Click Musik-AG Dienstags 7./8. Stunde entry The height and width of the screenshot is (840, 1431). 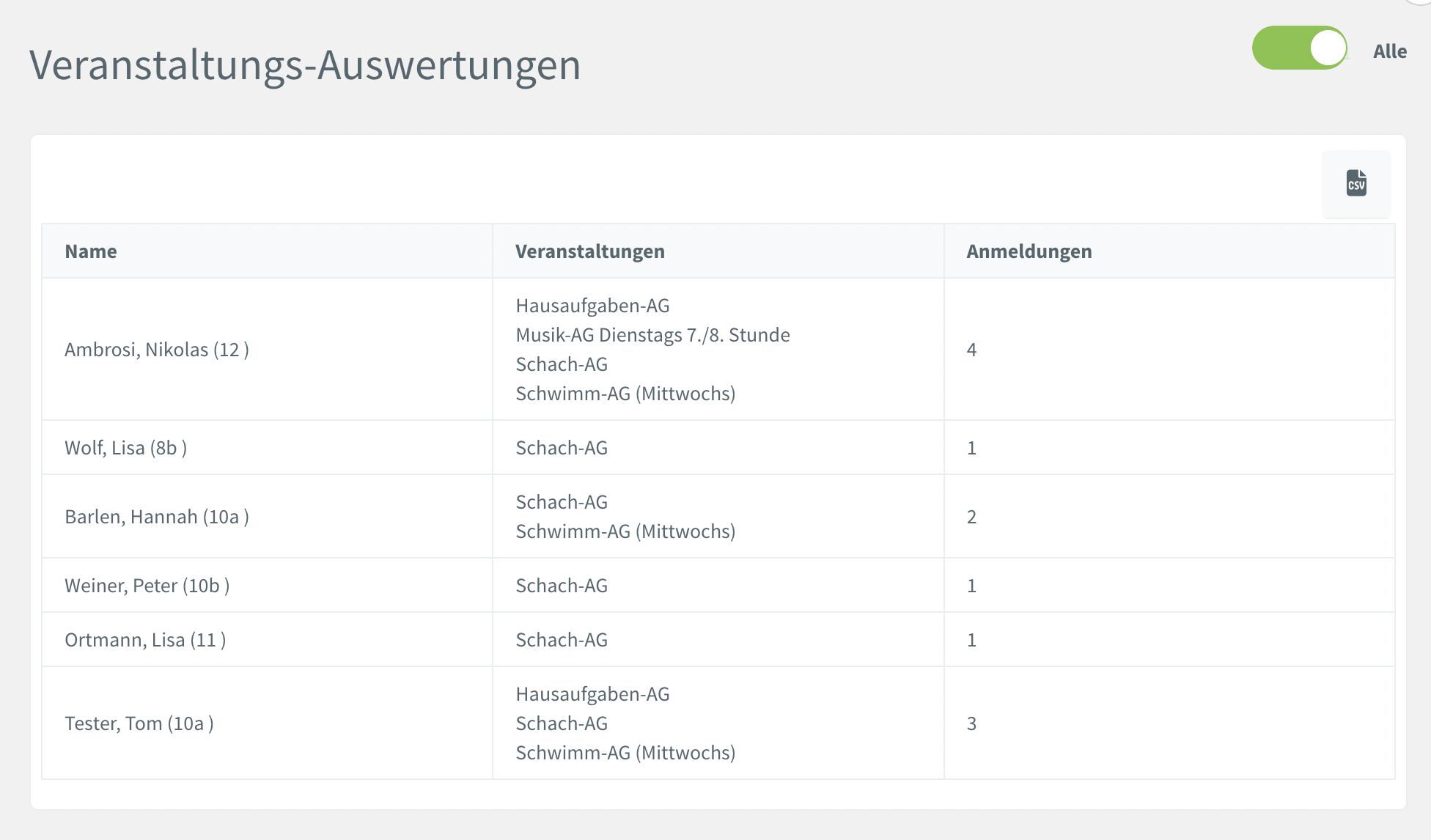pyautogui.click(x=652, y=335)
